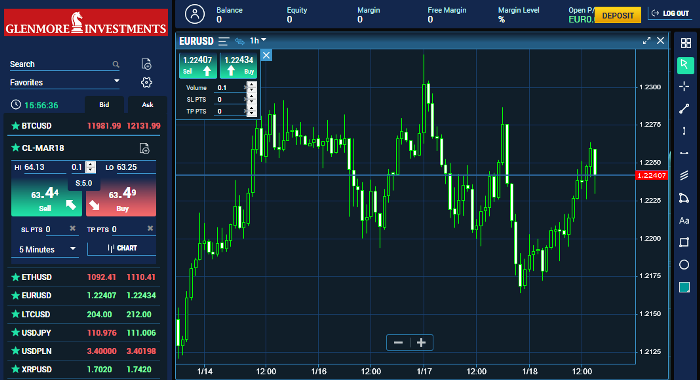Close the chart quick-trade panel

[266, 55]
